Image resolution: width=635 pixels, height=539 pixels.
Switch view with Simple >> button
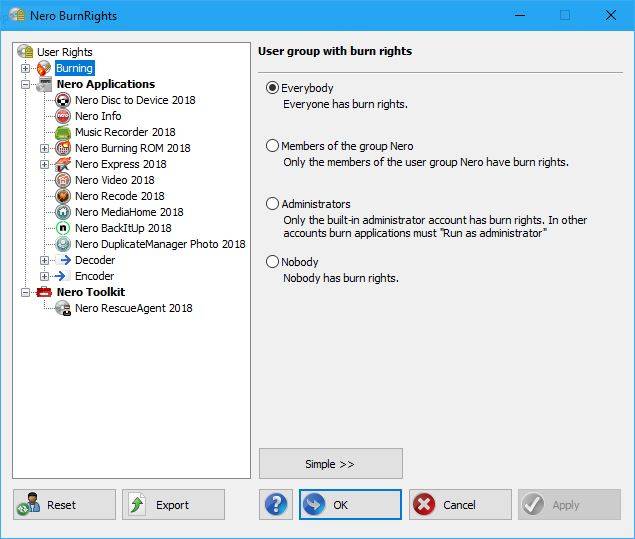331,463
